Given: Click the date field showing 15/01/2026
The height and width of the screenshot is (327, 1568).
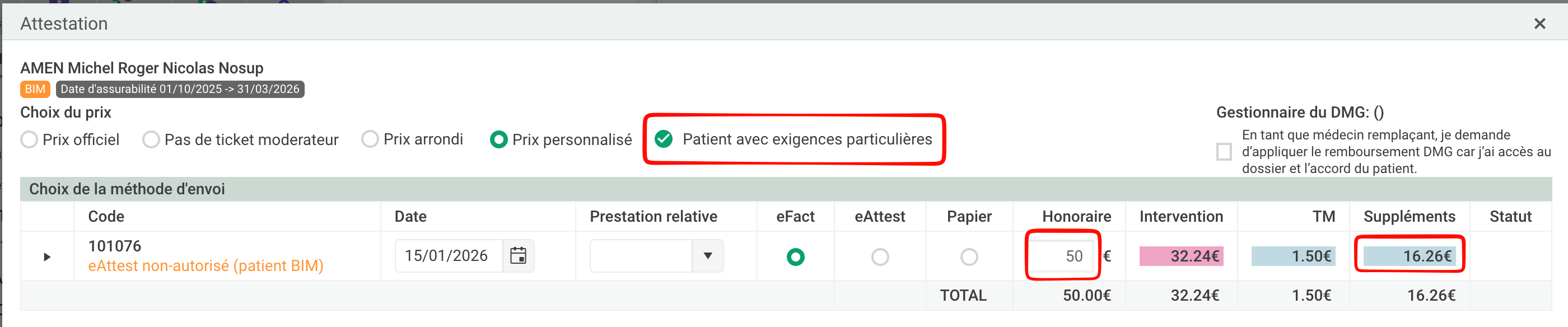Looking at the screenshot, I should (x=447, y=256).
